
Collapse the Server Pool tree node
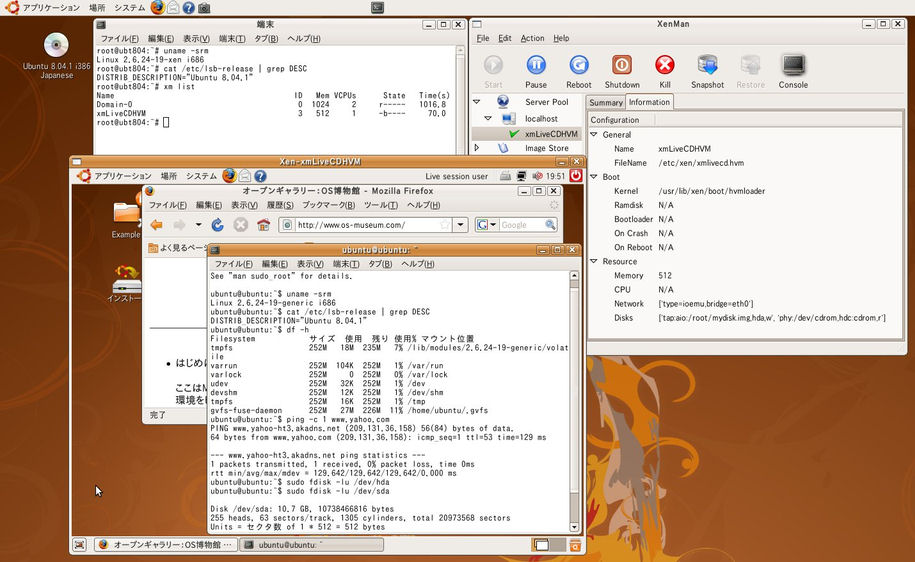point(477,102)
